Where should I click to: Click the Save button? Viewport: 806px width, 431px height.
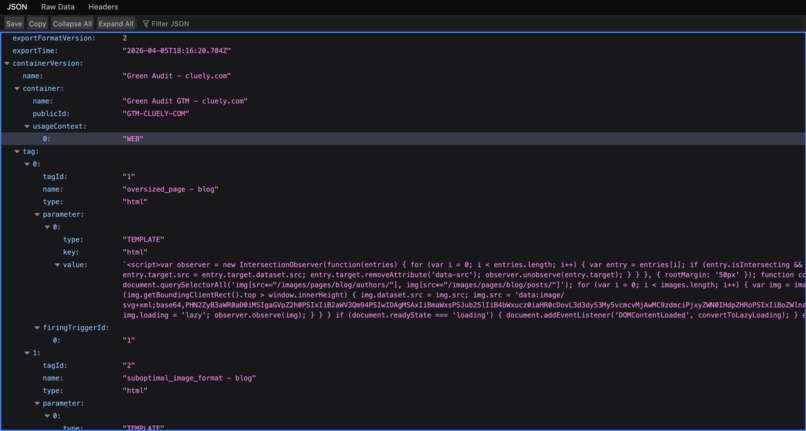pos(14,24)
